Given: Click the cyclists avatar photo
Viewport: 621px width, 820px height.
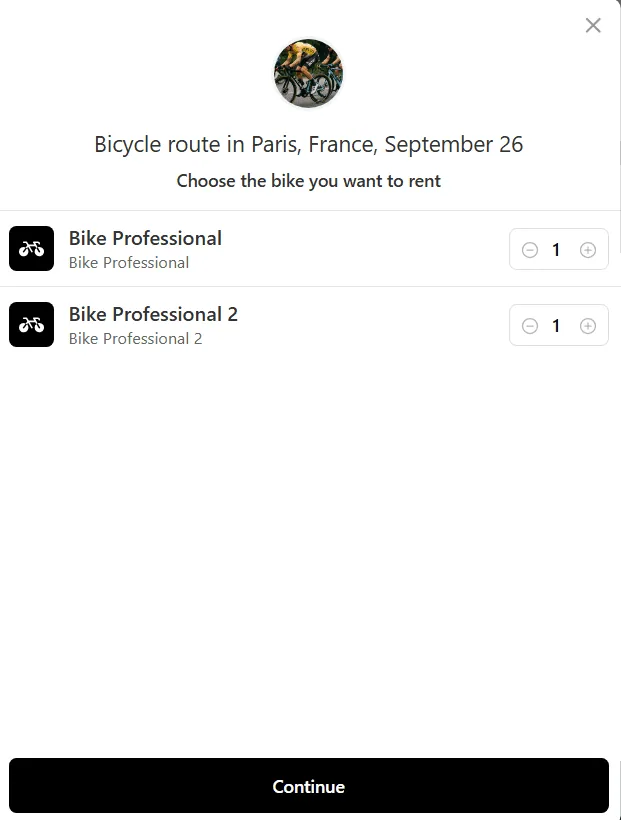Looking at the screenshot, I should point(309,73).
